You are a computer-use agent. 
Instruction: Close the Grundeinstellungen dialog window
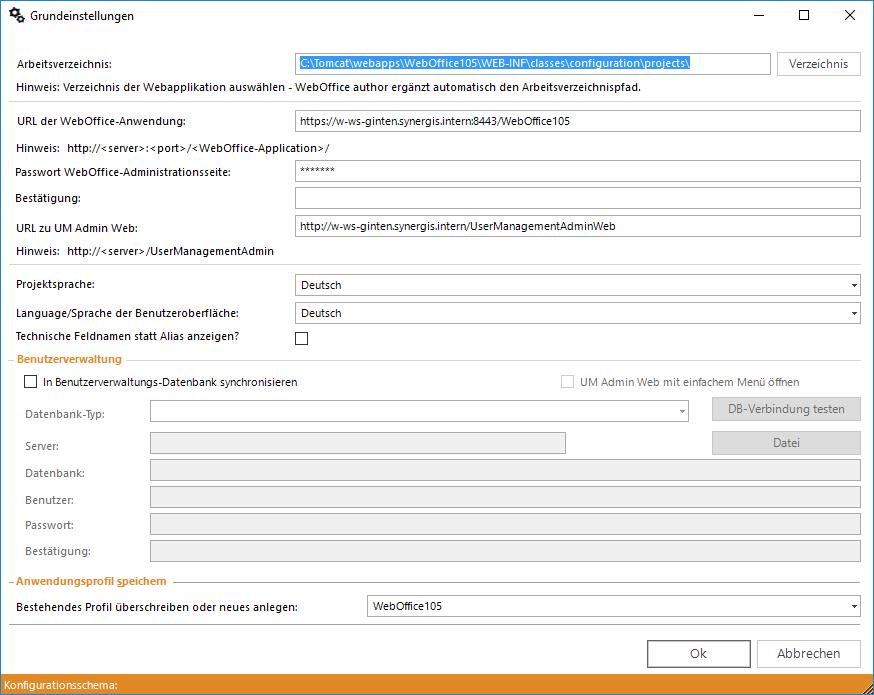[x=849, y=16]
